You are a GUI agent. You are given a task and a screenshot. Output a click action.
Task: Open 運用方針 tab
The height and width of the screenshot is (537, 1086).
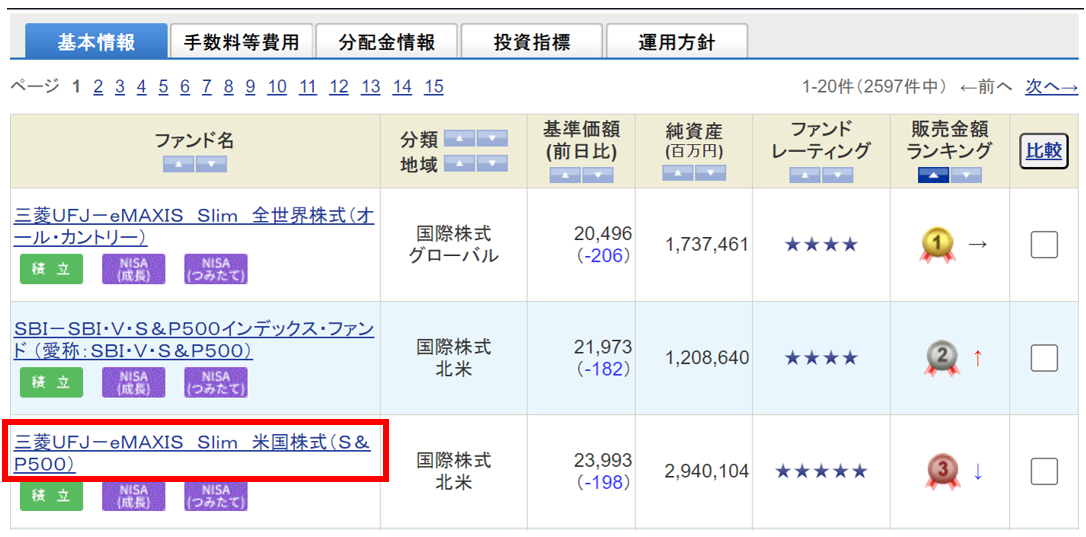pos(677,42)
